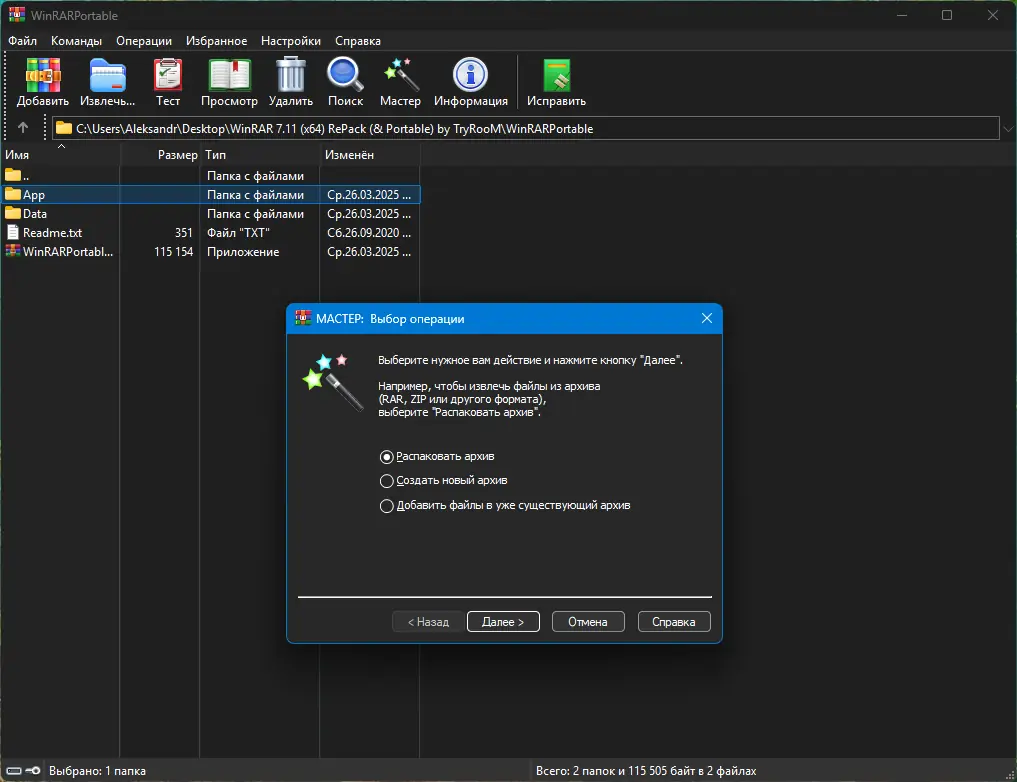Image resolution: width=1017 pixels, height=782 pixels.
Task: Click the Справка button in wizard
Action: pyautogui.click(x=674, y=621)
